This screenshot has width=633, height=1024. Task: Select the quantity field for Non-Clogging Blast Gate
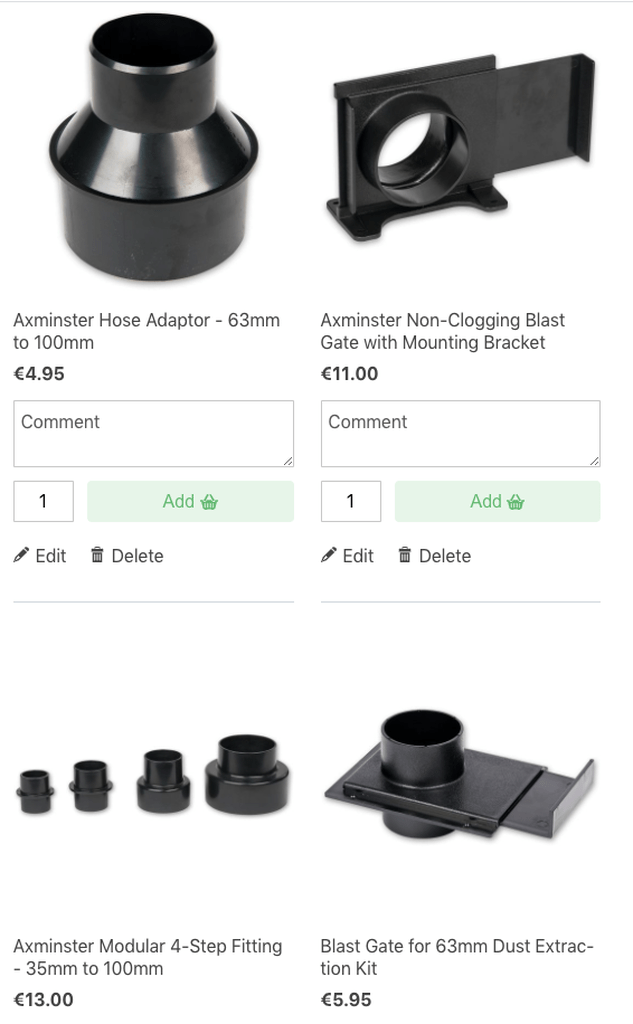(351, 502)
